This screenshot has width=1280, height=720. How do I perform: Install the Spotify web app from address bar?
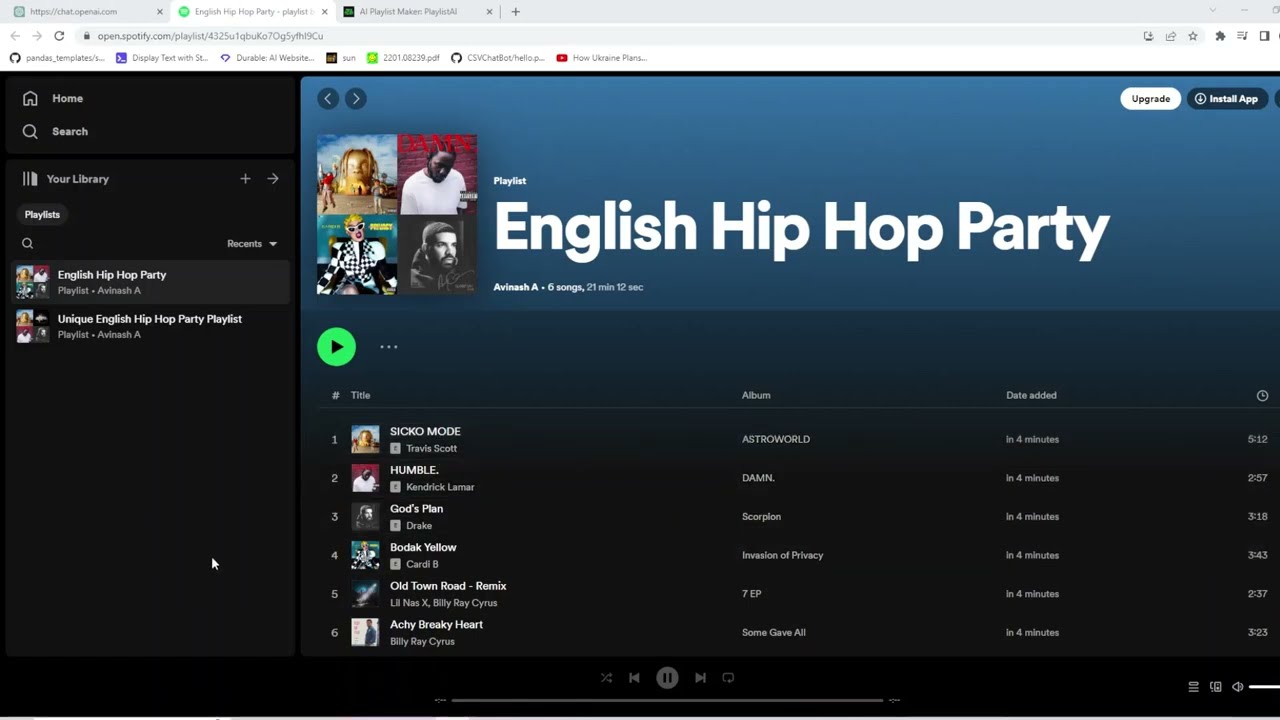1148,36
